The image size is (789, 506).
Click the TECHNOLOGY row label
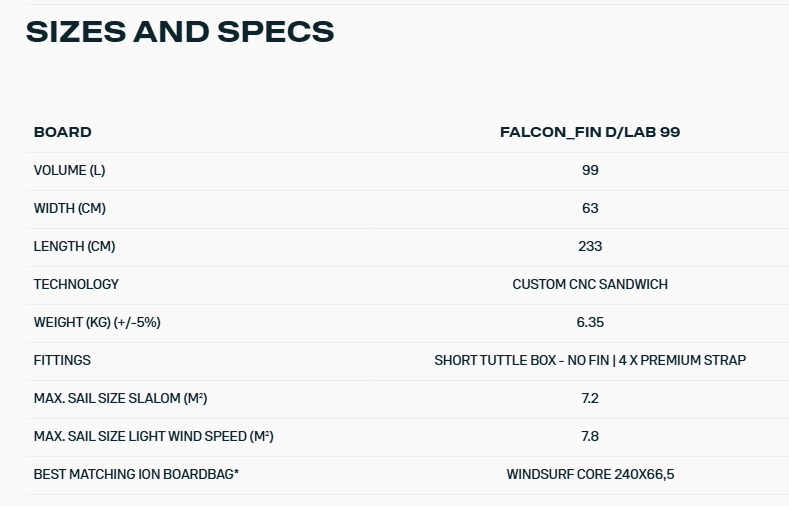pyautogui.click(x=76, y=284)
